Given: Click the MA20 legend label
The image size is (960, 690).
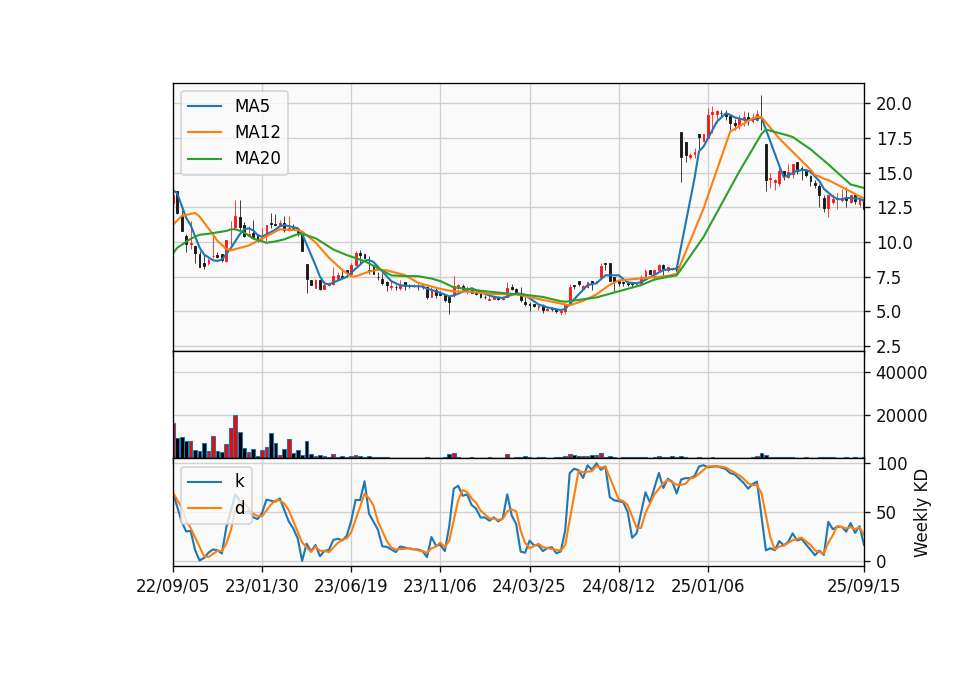Looking at the screenshot, I should [x=257, y=158].
